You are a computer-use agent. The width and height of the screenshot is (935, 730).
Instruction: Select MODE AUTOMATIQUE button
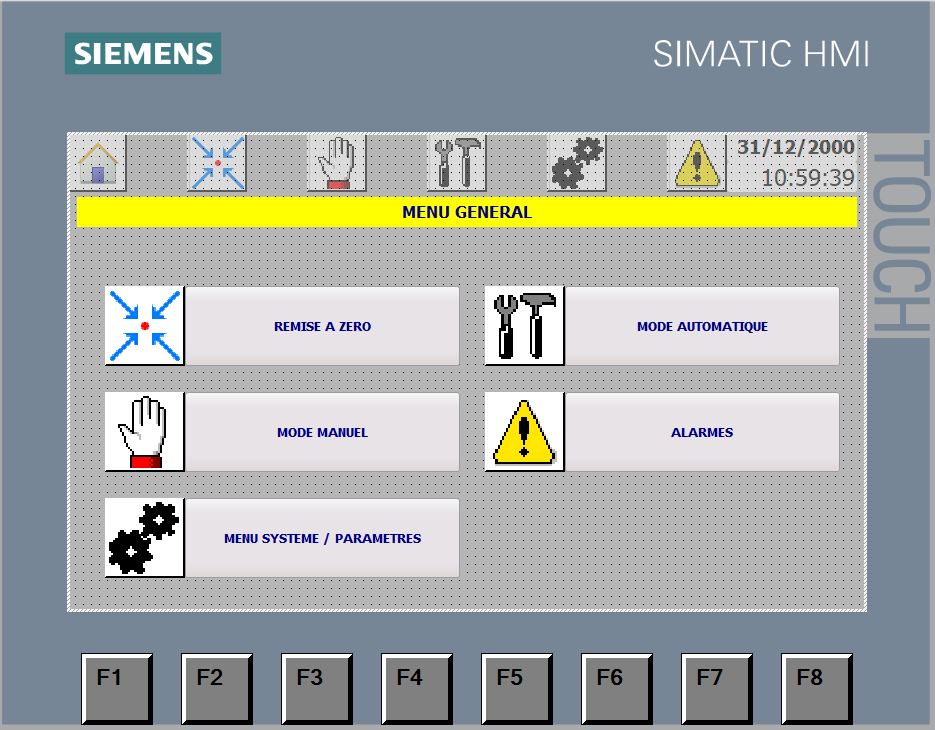click(702, 326)
